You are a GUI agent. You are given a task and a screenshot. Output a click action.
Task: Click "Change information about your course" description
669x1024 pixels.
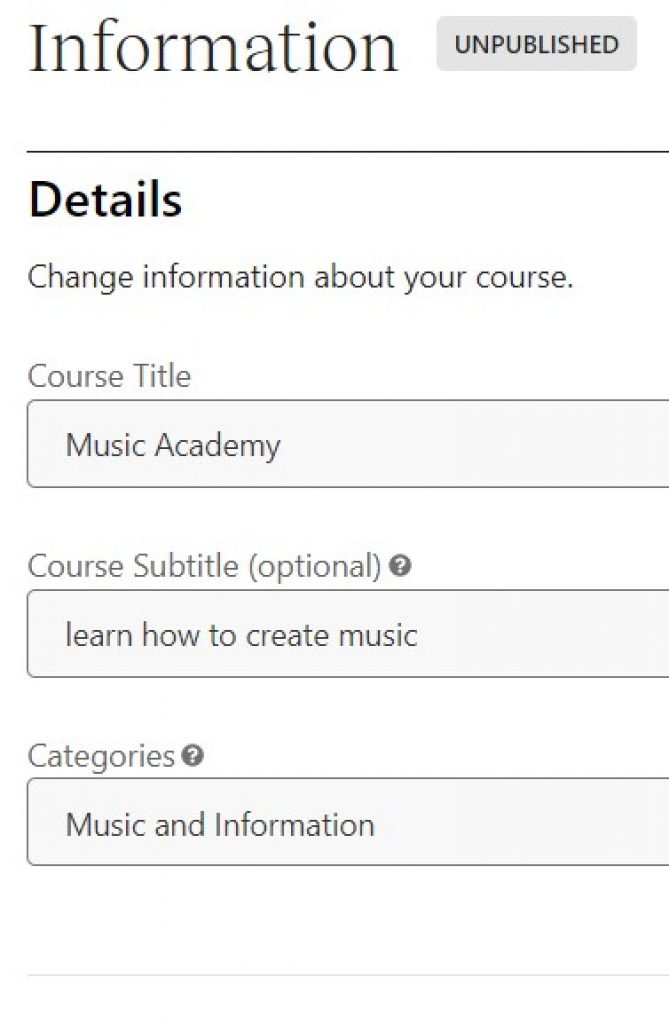pyautogui.click(x=300, y=277)
